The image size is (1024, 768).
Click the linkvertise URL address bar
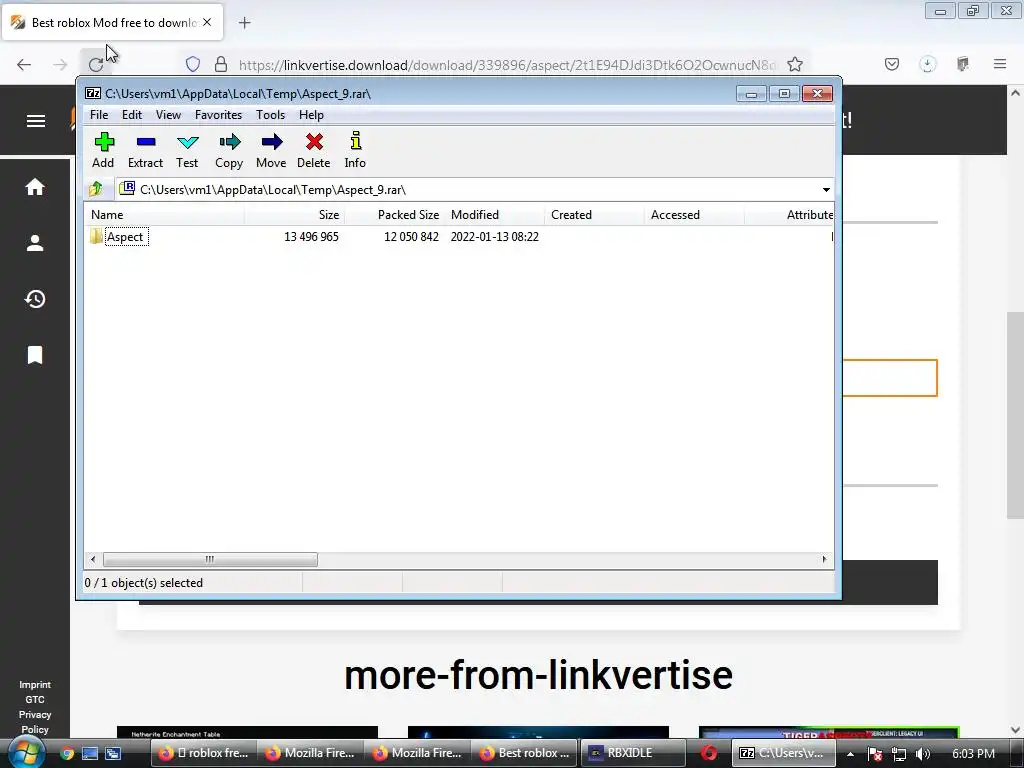(507, 65)
